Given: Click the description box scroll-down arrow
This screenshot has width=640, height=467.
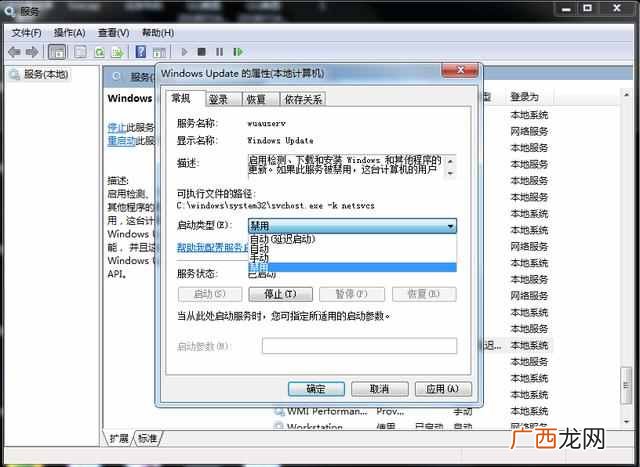Looking at the screenshot, I should pyautogui.click(x=451, y=173).
